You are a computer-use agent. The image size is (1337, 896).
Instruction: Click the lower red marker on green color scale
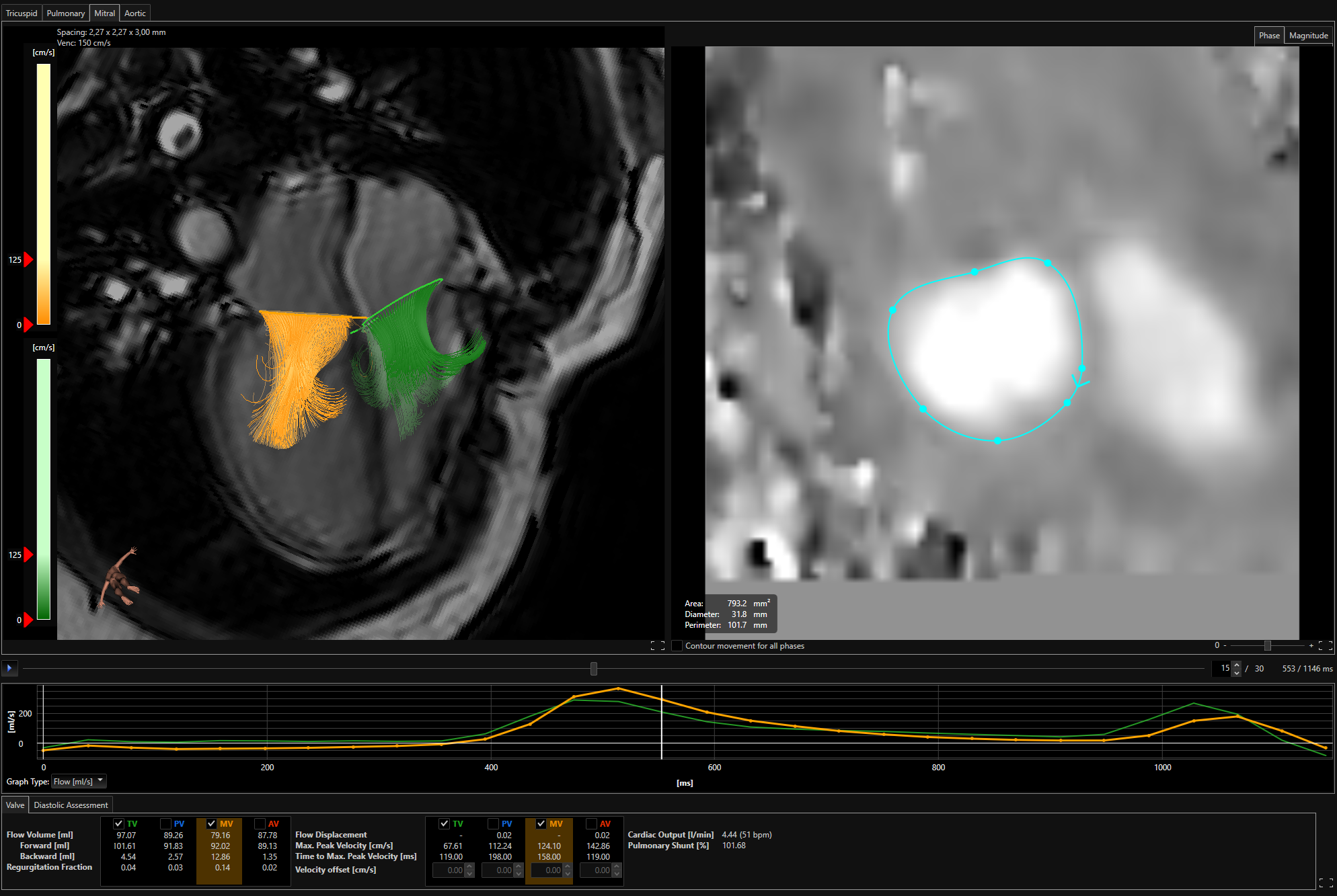[x=28, y=620]
